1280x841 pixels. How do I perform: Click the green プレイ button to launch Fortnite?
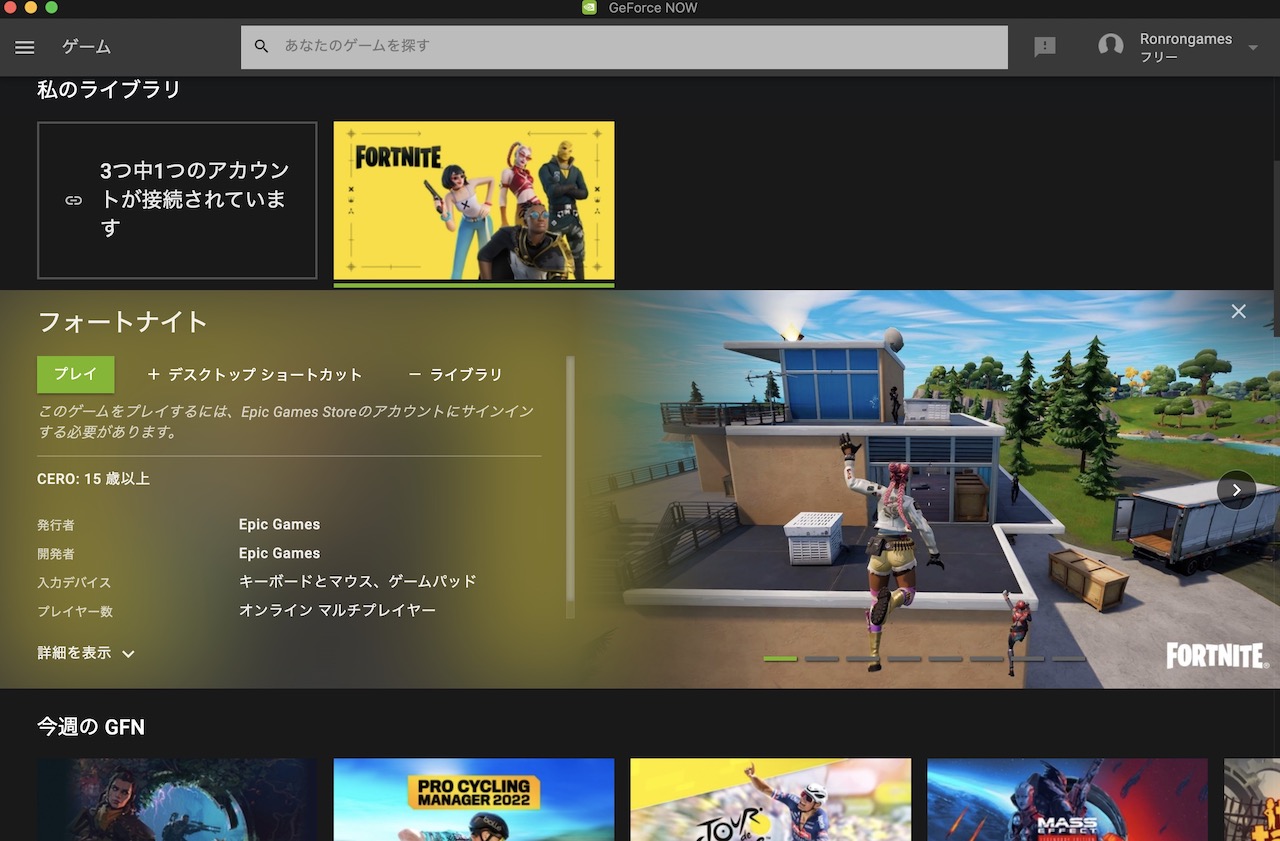coord(75,374)
